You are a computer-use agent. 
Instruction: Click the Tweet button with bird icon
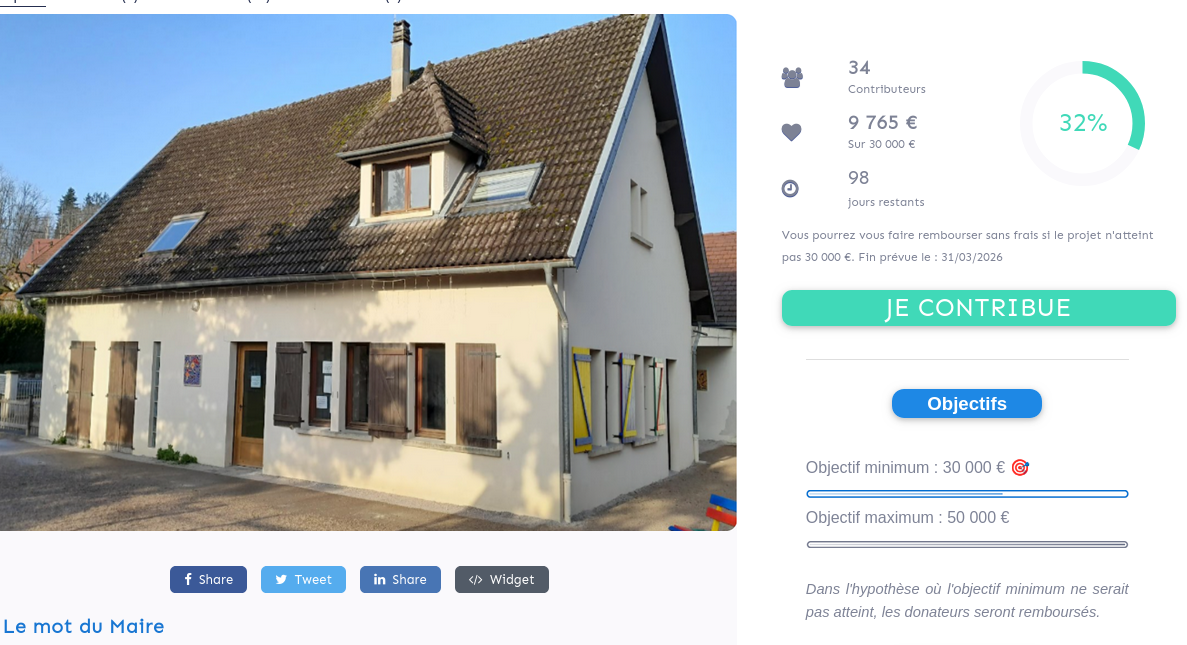(x=304, y=580)
